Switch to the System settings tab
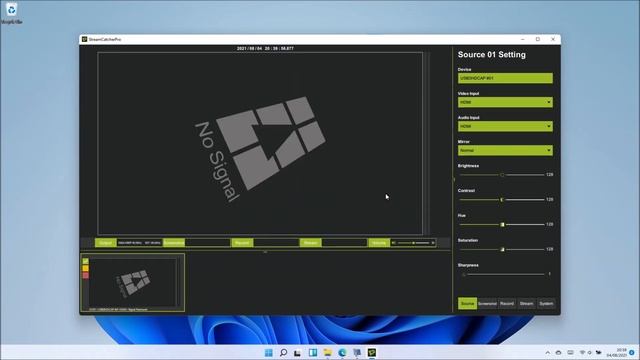The width and height of the screenshot is (640, 360). tap(546, 304)
